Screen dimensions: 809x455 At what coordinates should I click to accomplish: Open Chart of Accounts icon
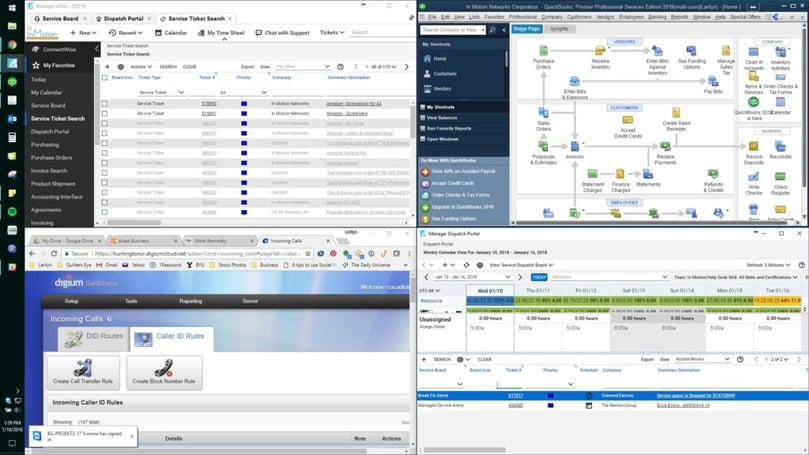tap(753, 52)
